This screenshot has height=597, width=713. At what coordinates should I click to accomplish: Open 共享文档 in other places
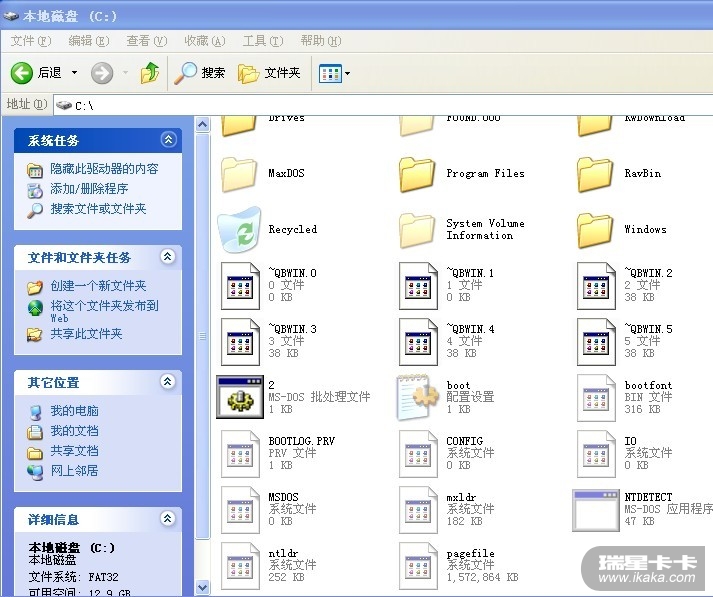pyautogui.click(x=74, y=451)
